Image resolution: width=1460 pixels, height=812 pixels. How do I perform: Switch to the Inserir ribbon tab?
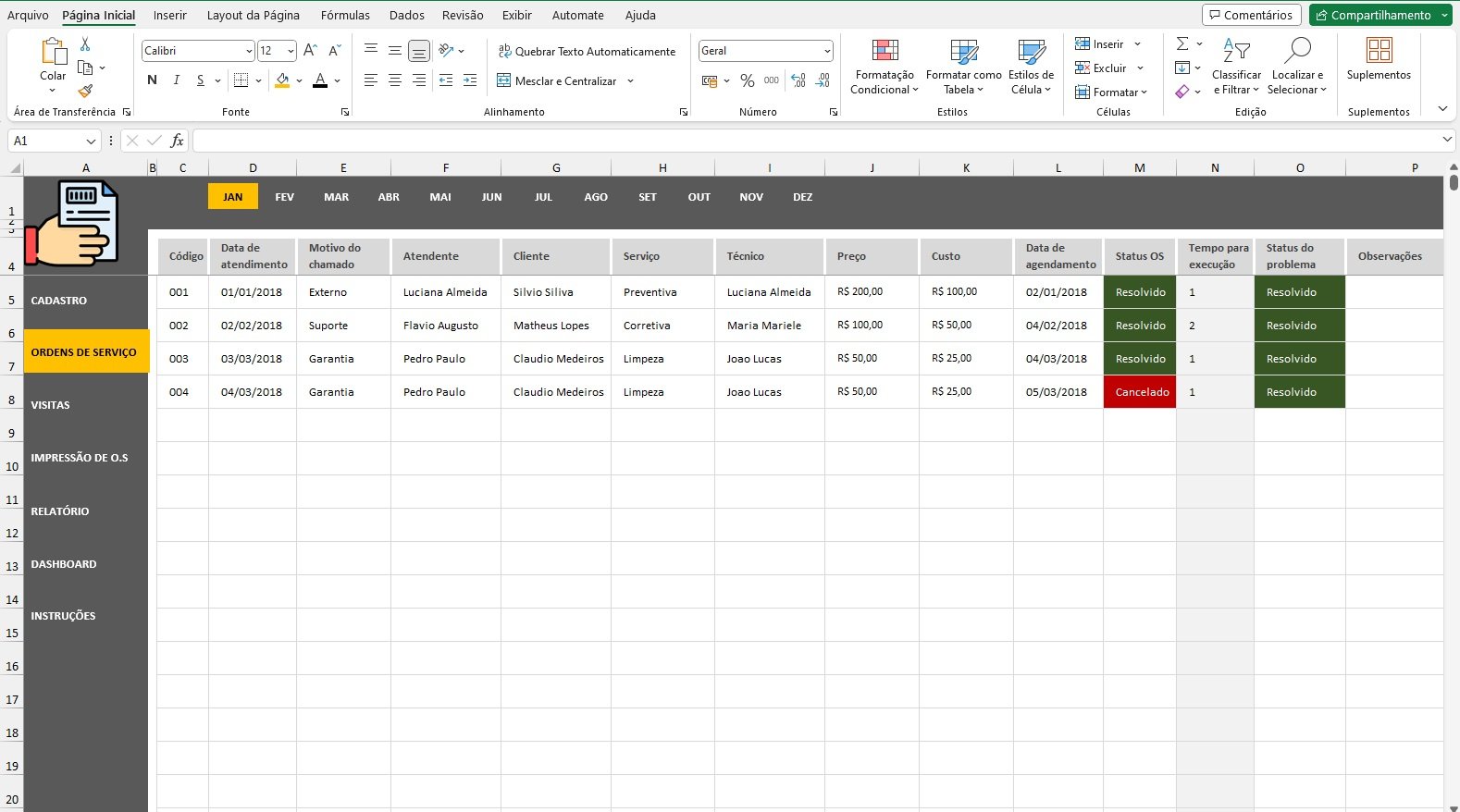(x=169, y=15)
